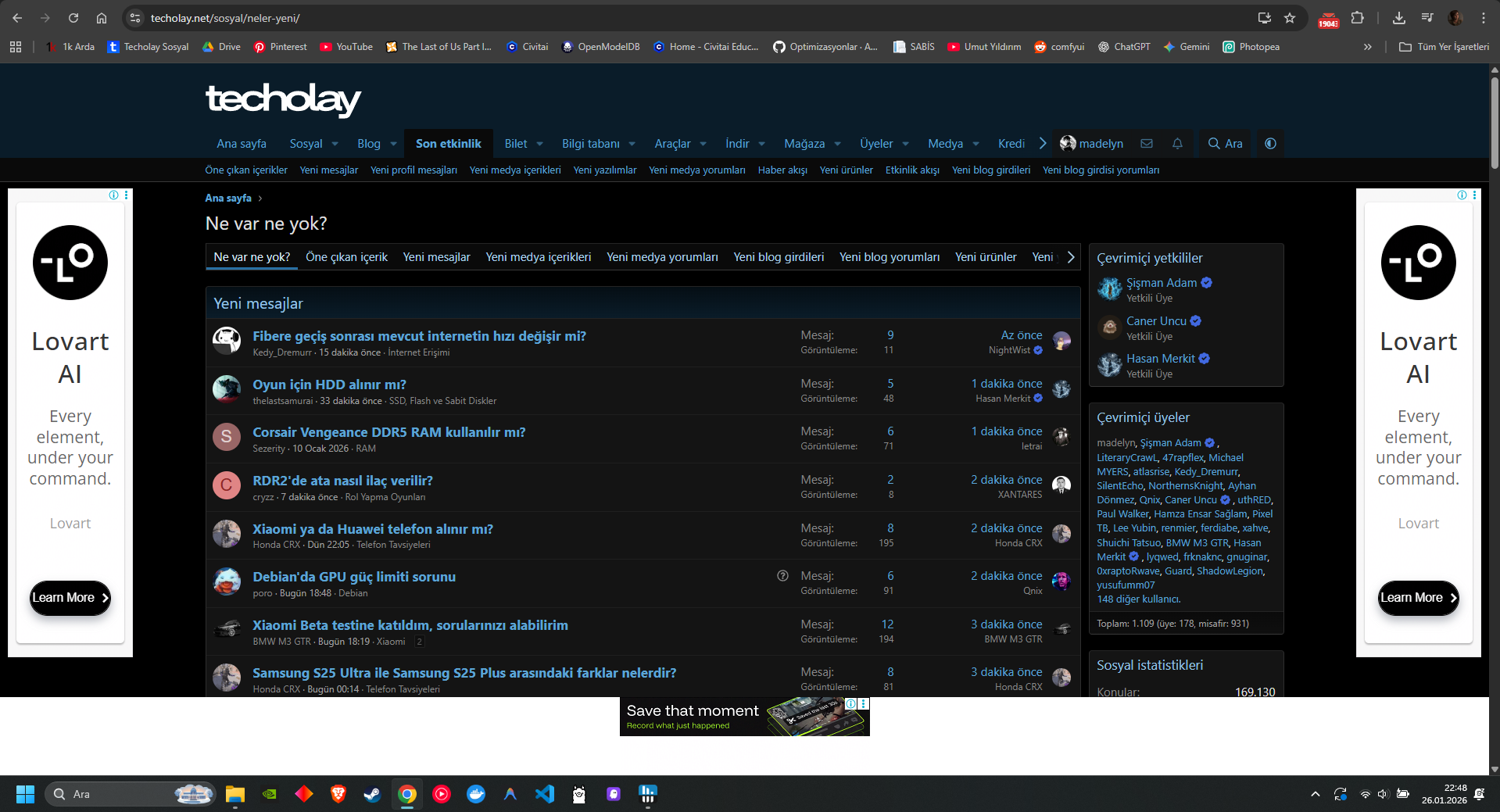Viewport: 1500px width, 812px height.
Task: Open the site search Ara button
Action: 1225,144
